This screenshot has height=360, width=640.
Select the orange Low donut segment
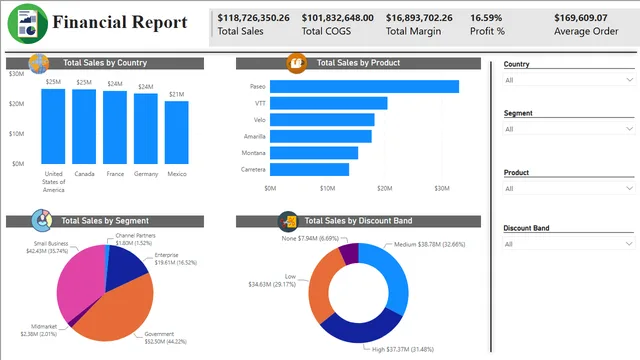pos(320,286)
